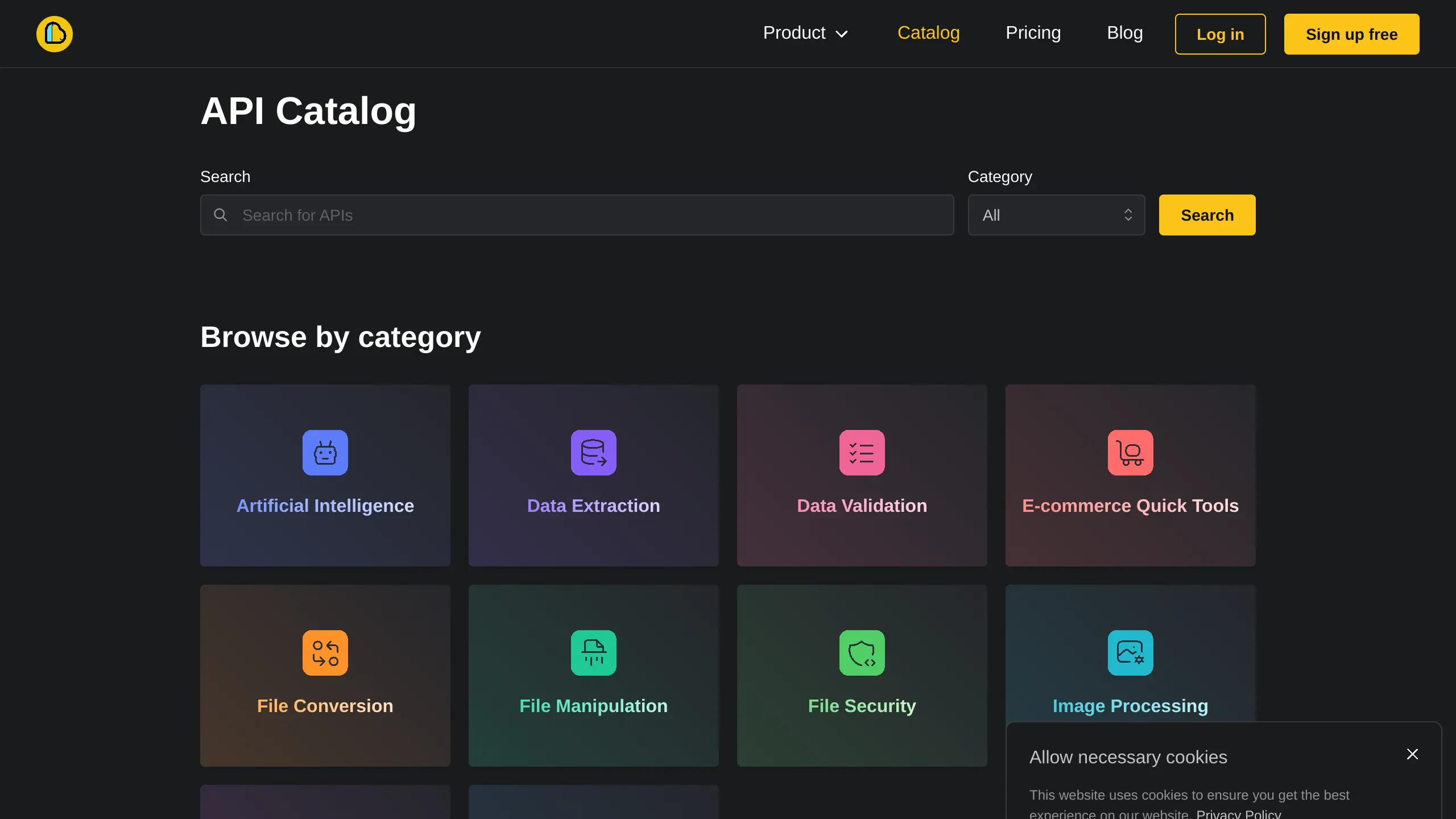
Task: Open the Data Extraction category title
Action: tap(594, 506)
